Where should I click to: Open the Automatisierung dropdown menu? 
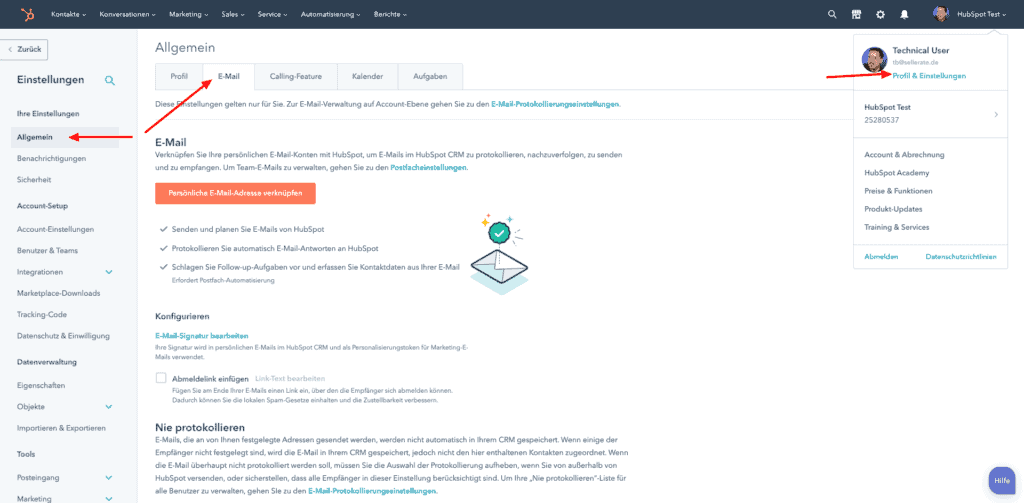click(x=330, y=14)
